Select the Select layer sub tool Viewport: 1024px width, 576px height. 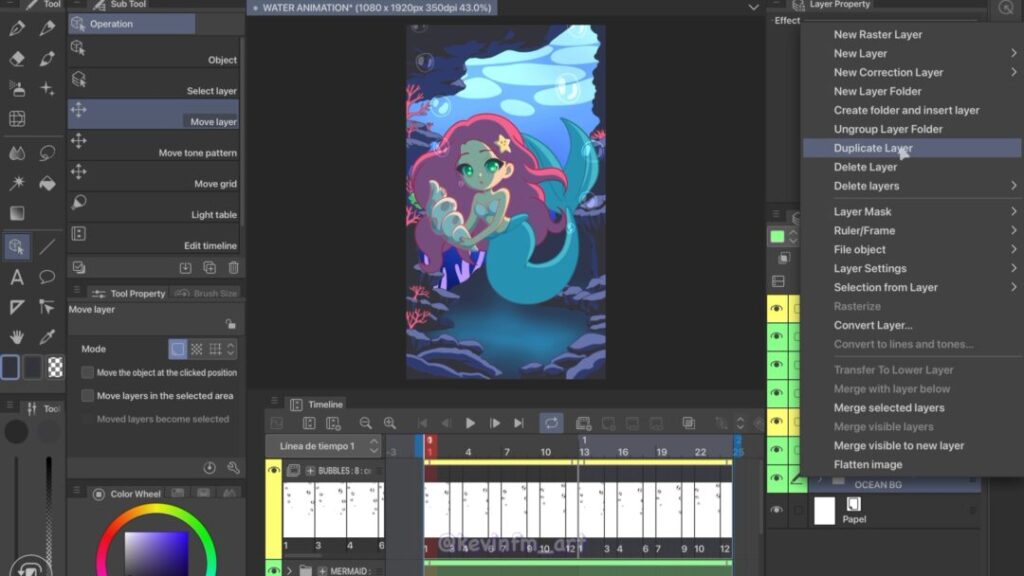154,84
